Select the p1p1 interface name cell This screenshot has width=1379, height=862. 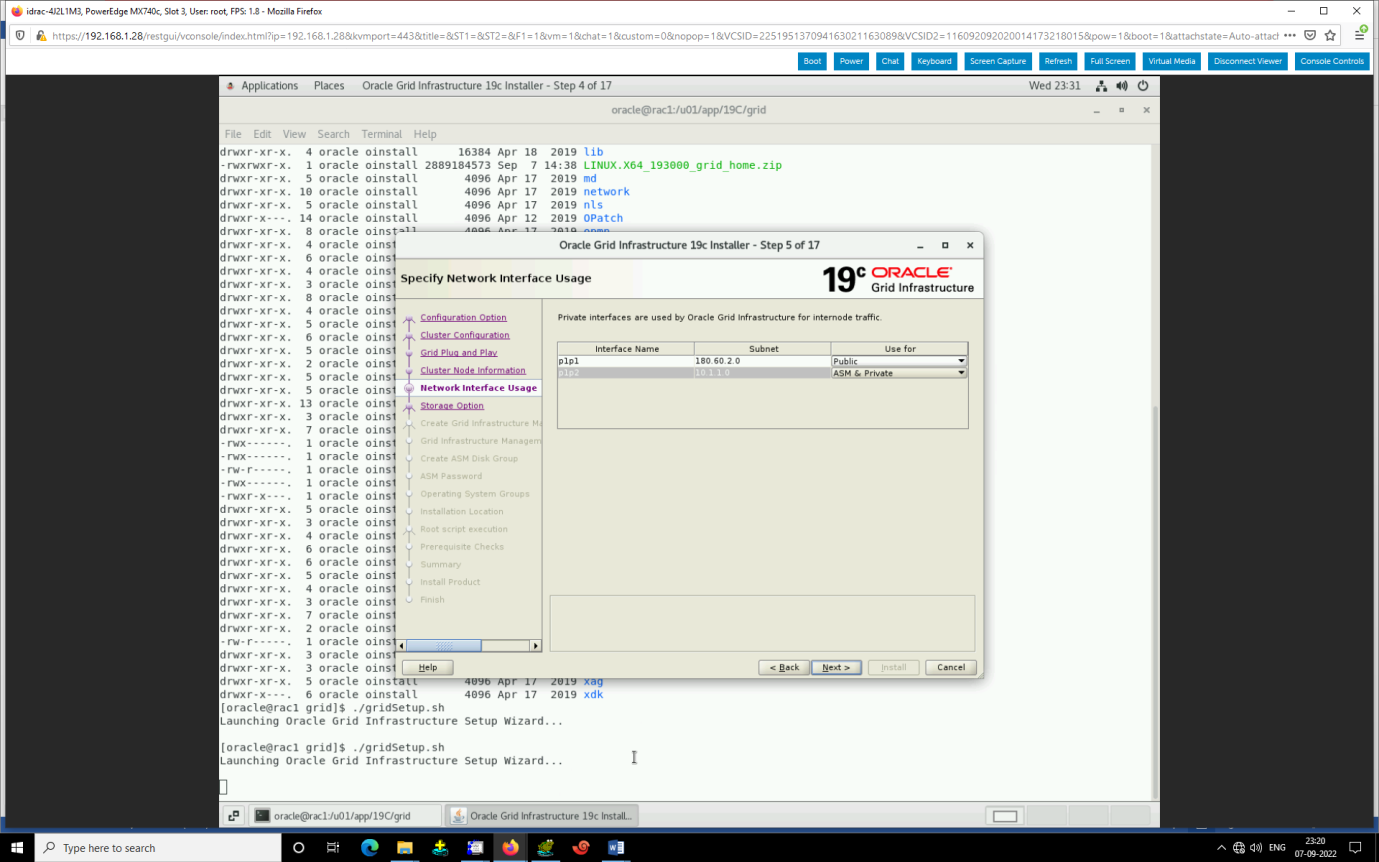point(626,361)
